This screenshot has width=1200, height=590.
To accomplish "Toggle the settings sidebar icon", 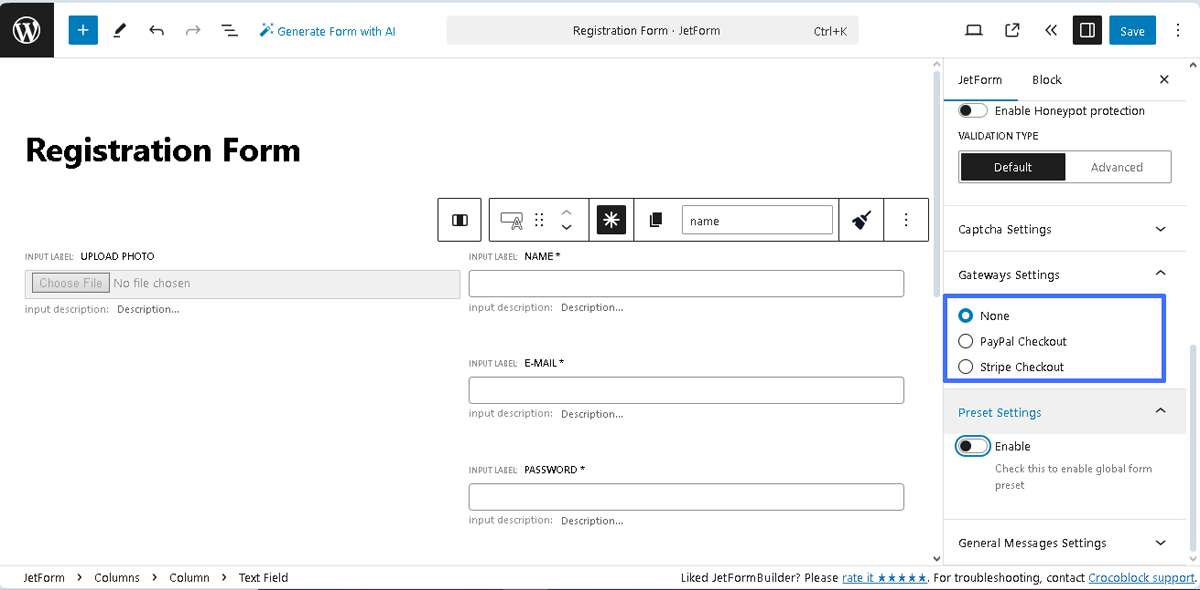I will tap(1087, 30).
